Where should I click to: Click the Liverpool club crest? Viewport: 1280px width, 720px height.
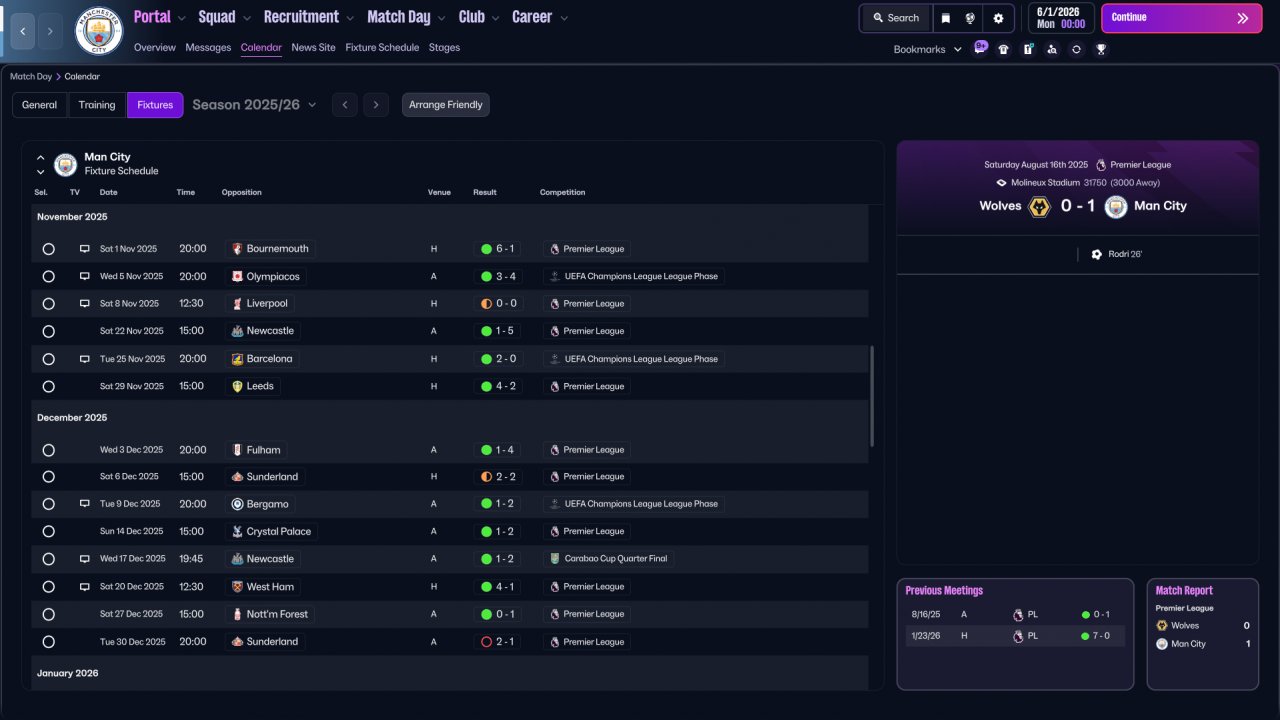[237, 304]
